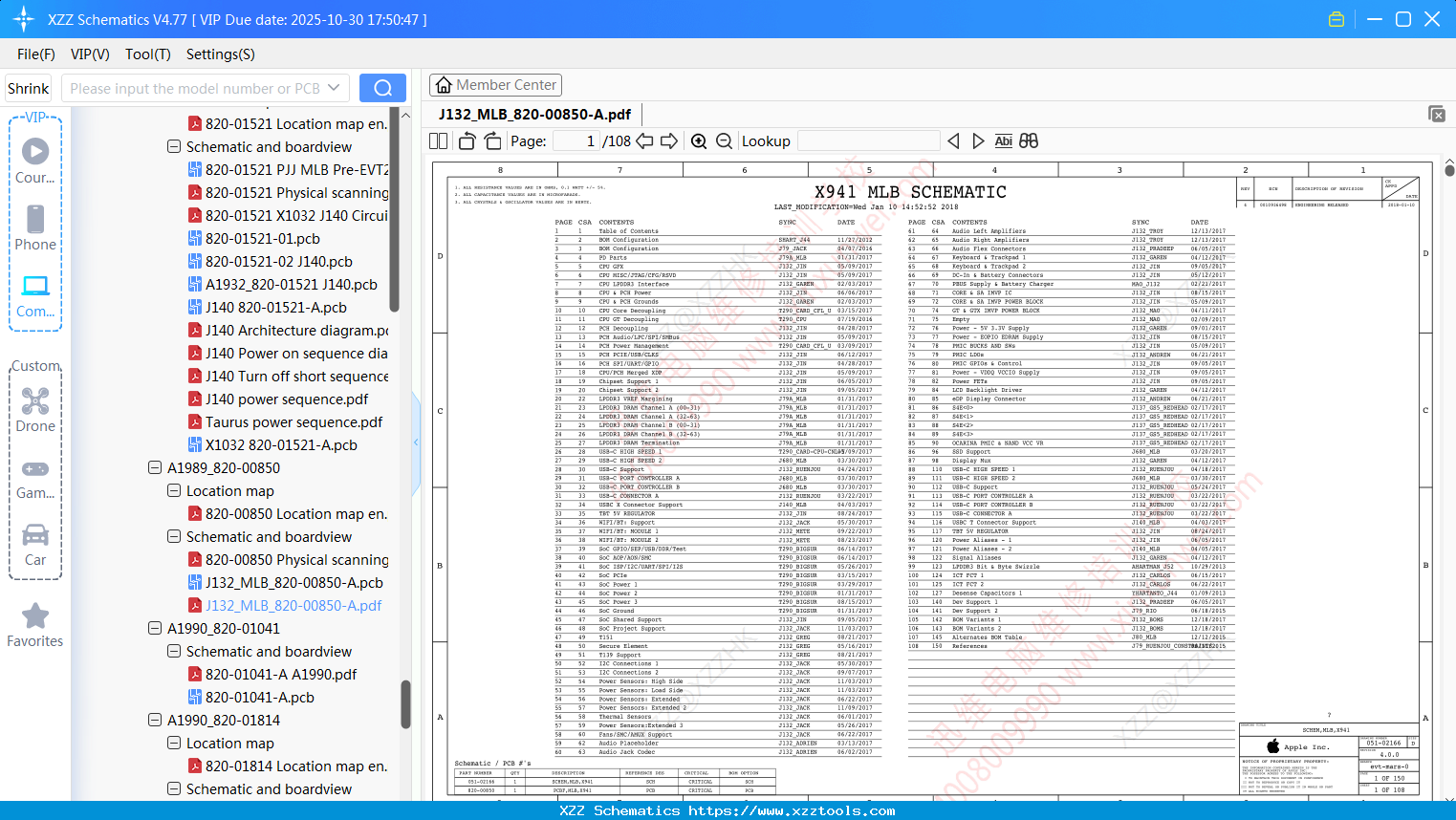This screenshot has height=820, width=1456.
Task: Open 820-01521-02 J140.pcb boardview
Action: click(270, 262)
